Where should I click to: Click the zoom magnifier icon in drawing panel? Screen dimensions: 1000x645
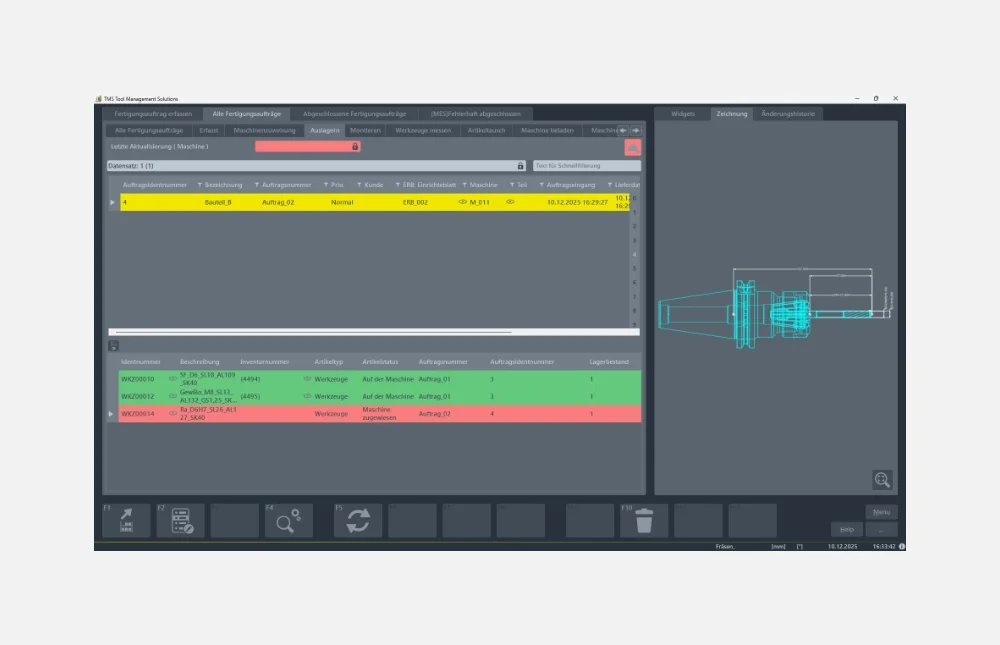click(x=881, y=479)
